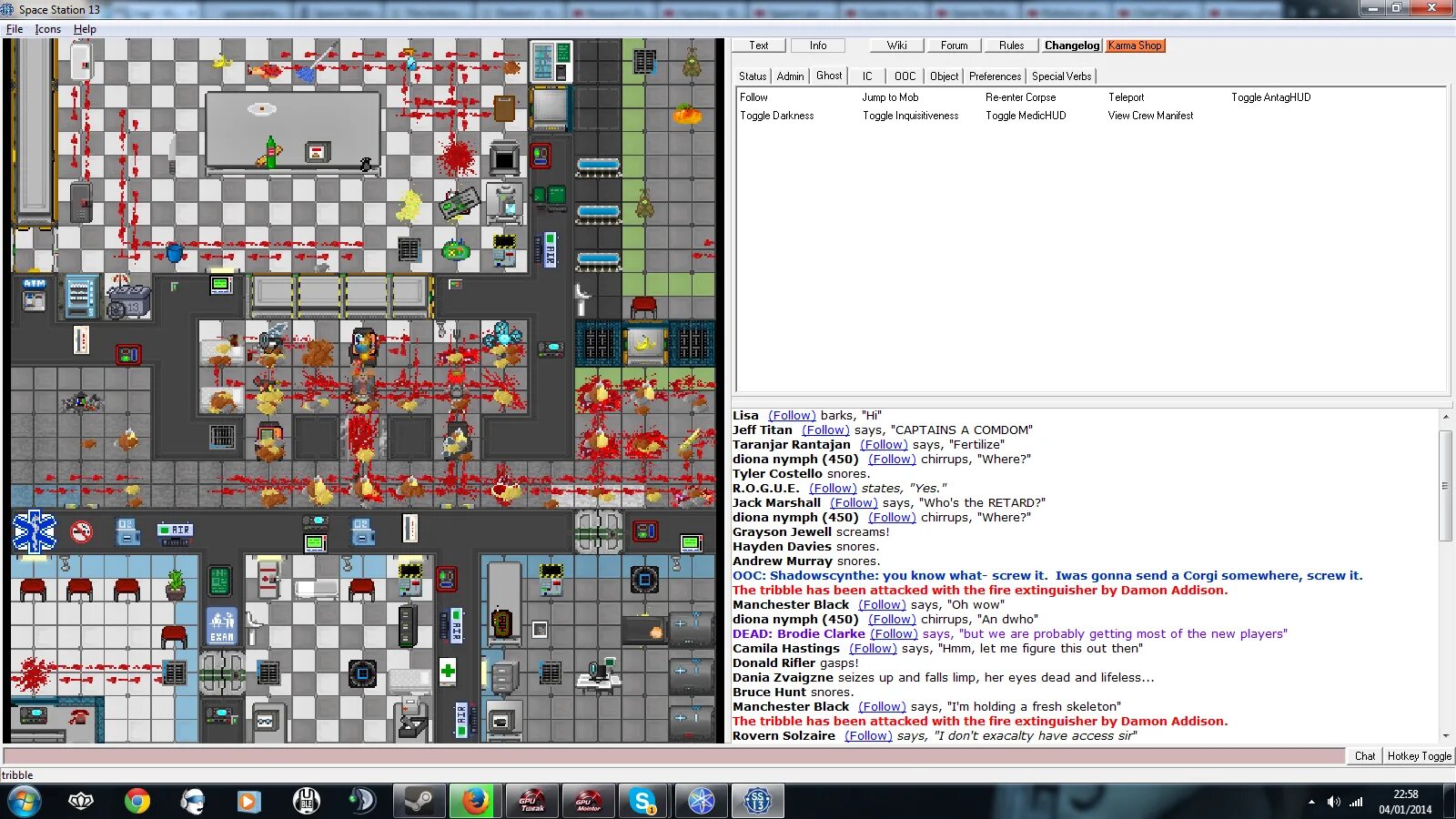Open the Special Verbs tab
This screenshot has width=1456, height=819.
pyautogui.click(x=1061, y=76)
